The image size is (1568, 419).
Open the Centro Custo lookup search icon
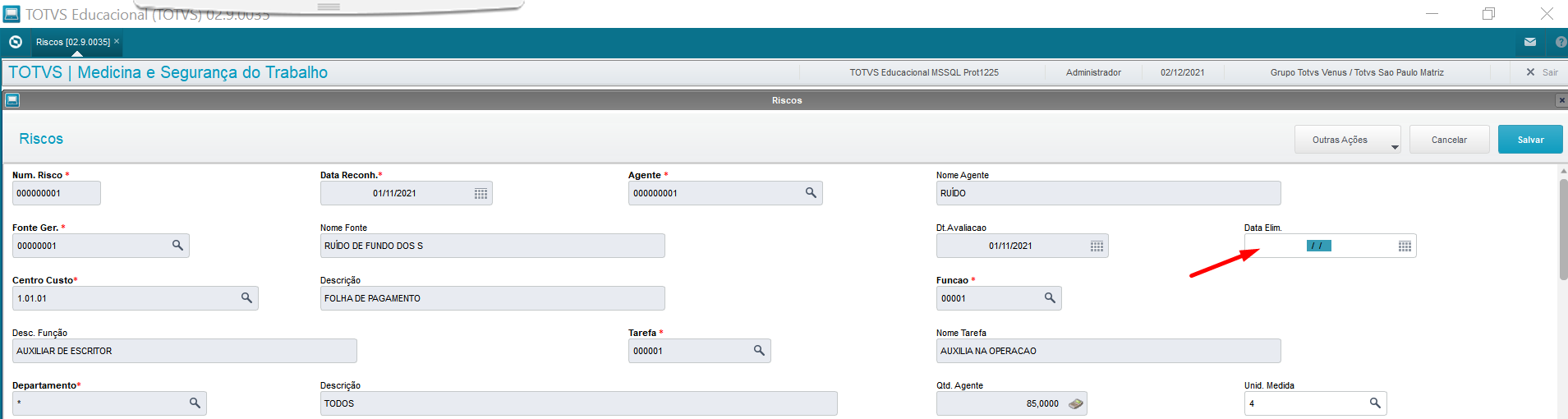(x=246, y=298)
